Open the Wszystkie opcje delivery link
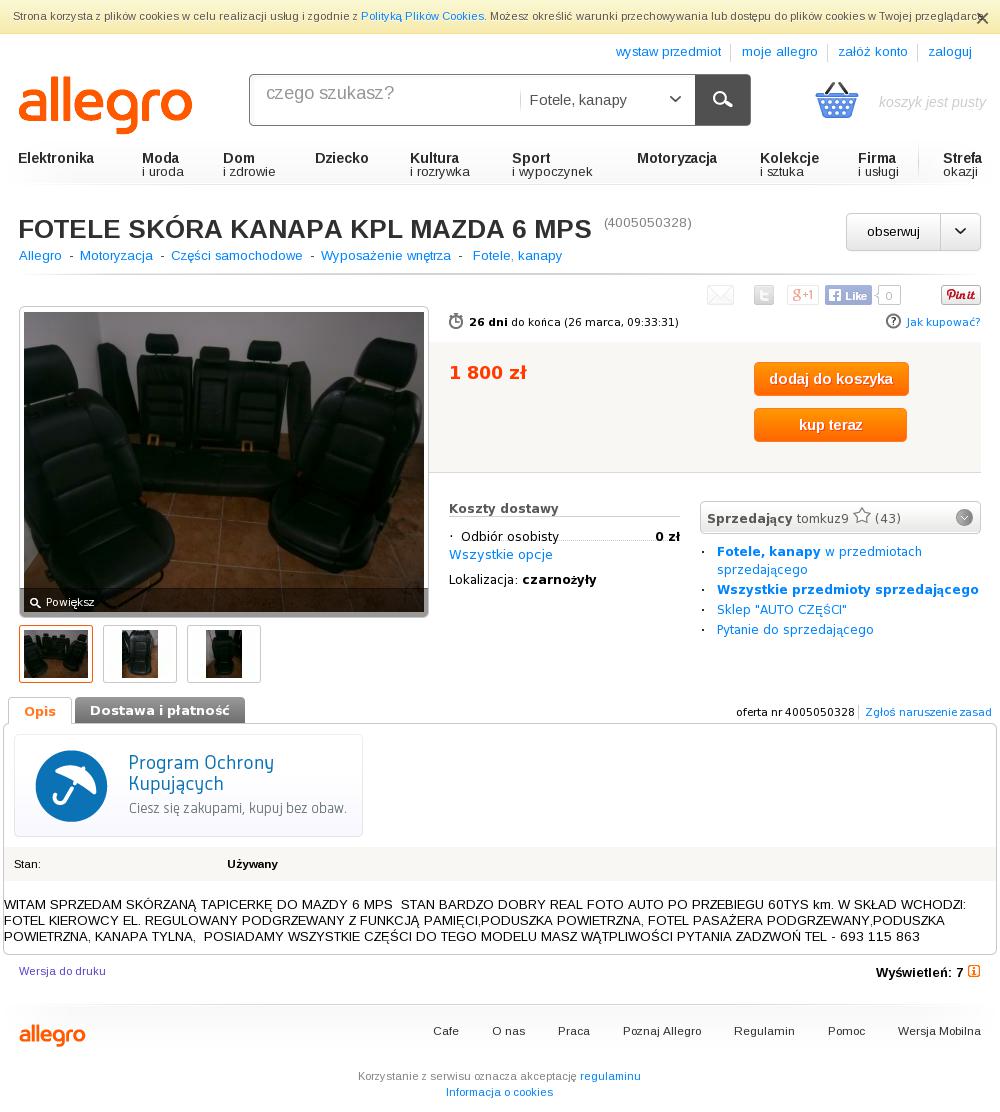Screen dimensions: 1000x1112 pos(501,555)
